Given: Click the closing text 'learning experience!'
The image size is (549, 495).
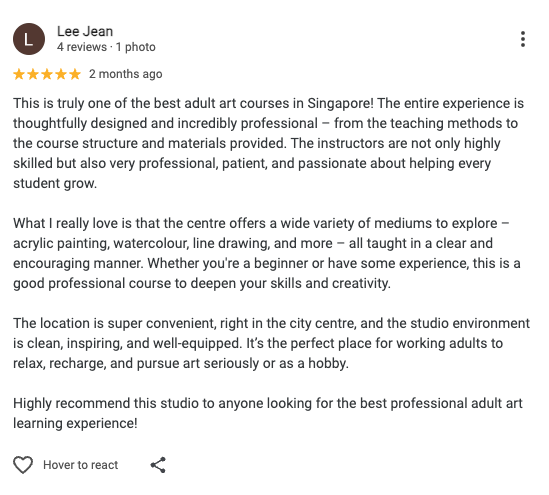Looking at the screenshot, I should click(75, 424).
